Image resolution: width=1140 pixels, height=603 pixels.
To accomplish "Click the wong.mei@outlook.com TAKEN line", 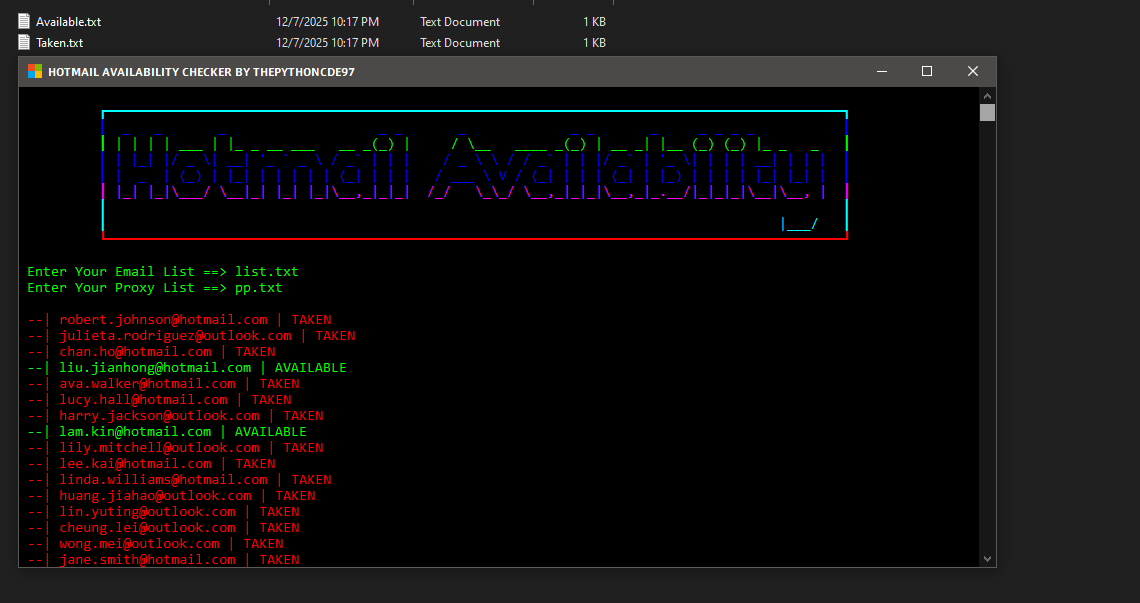I will pyautogui.click(x=156, y=543).
